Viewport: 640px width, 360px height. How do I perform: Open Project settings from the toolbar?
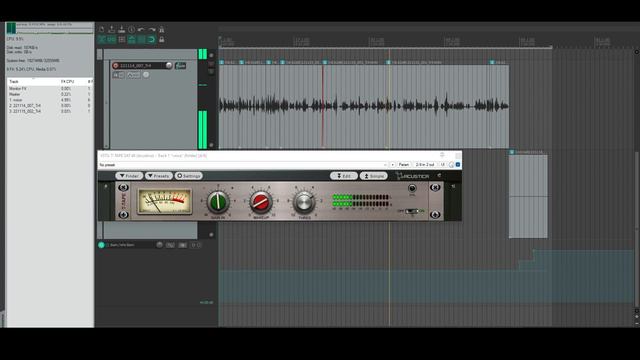[131, 29]
